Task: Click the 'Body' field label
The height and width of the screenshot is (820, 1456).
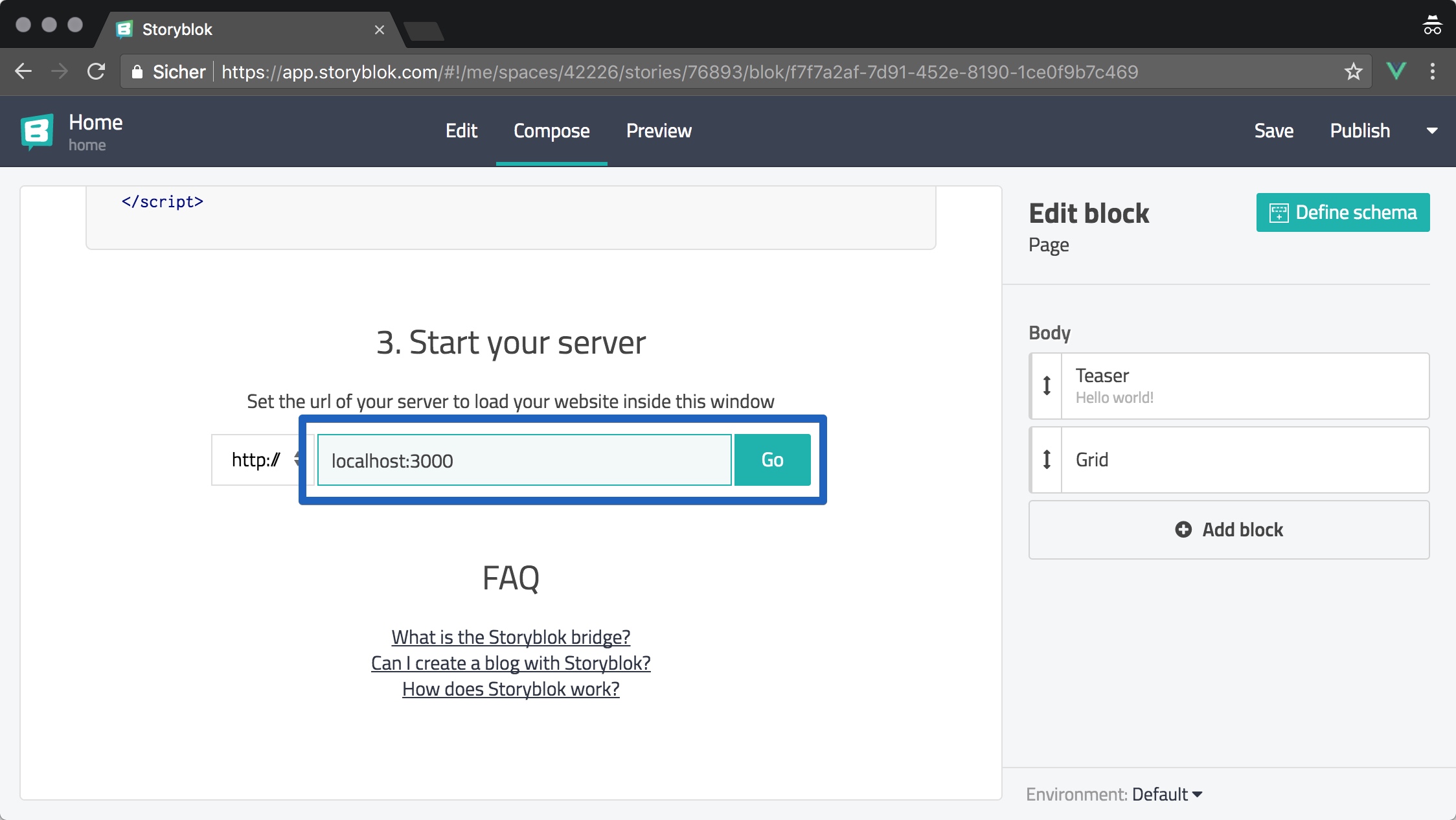Action: pos(1049,333)
